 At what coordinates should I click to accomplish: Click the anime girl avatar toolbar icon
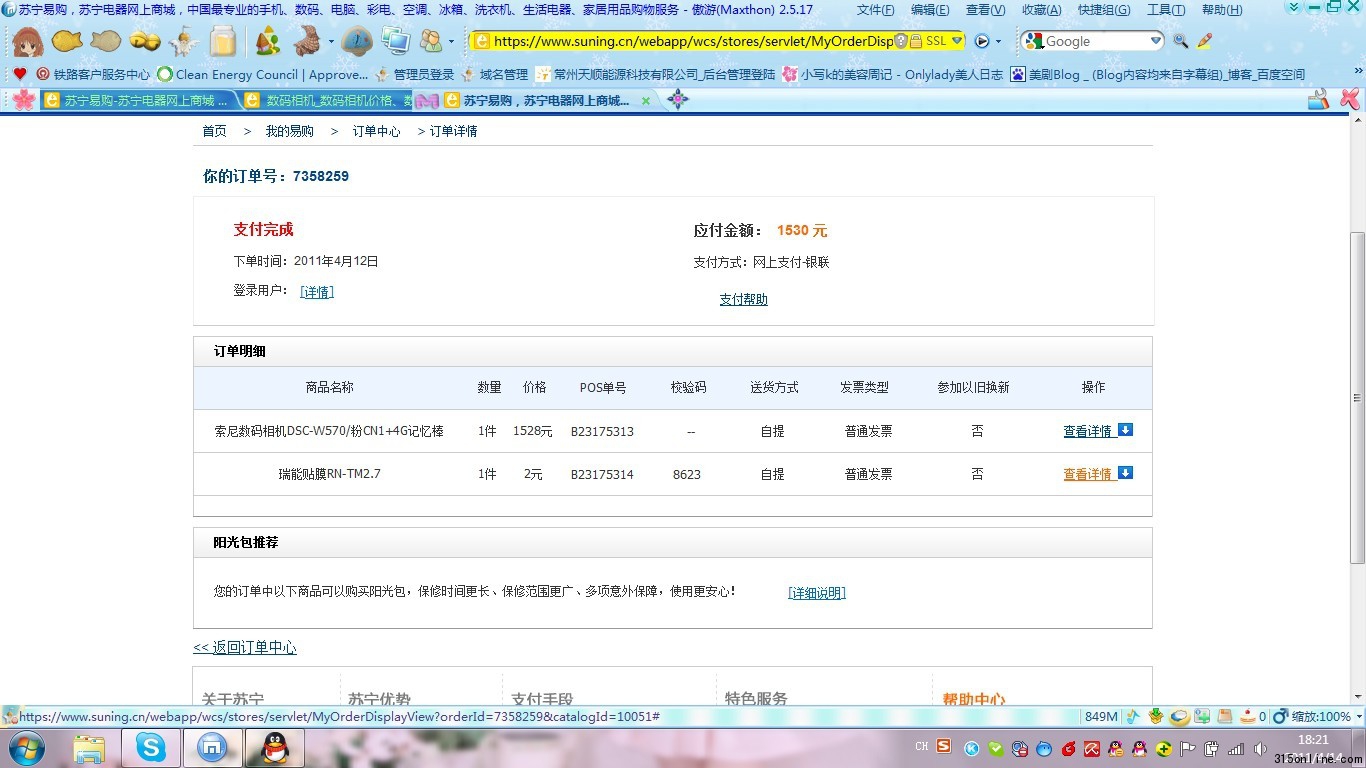click(27, 42)
